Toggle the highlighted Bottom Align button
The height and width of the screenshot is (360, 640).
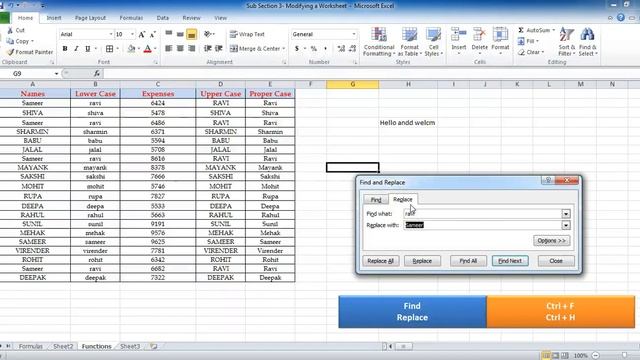pyautogui.click(x=191, y=34)
